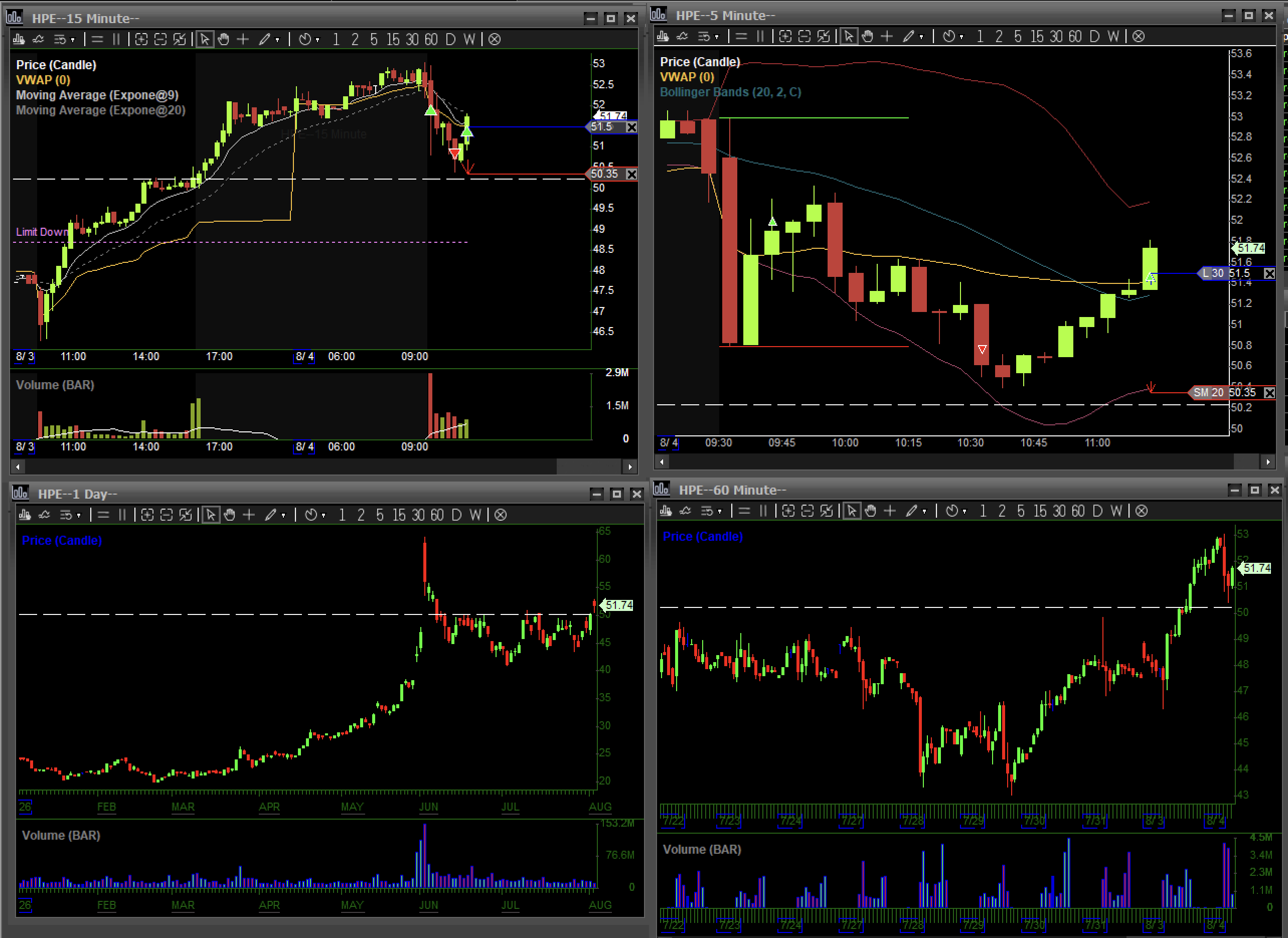Screen dimensions: 1288x938
Task: Reset zoom in the 15 Minute chart
Action: point(180,39)
